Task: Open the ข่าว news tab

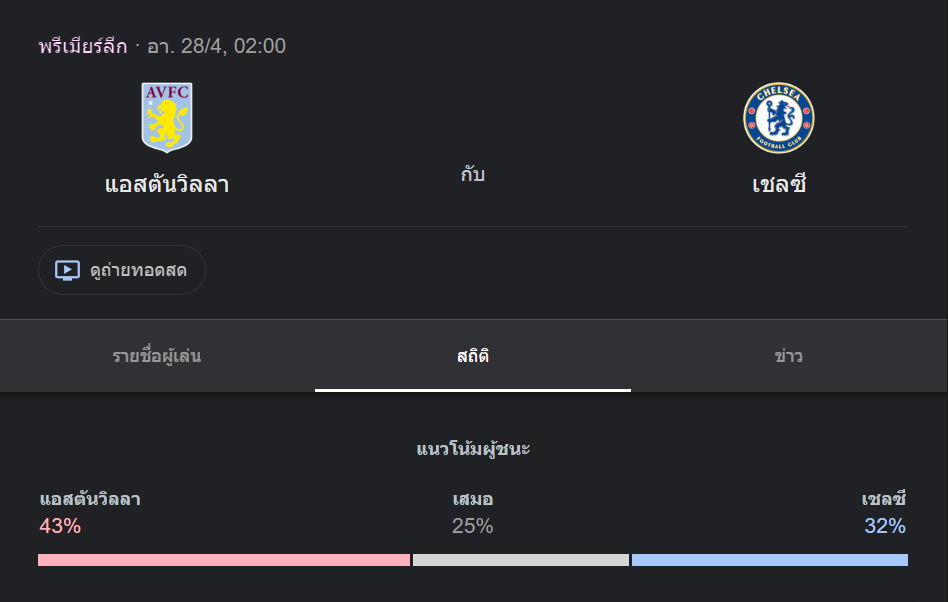Action: coord(788,356)
